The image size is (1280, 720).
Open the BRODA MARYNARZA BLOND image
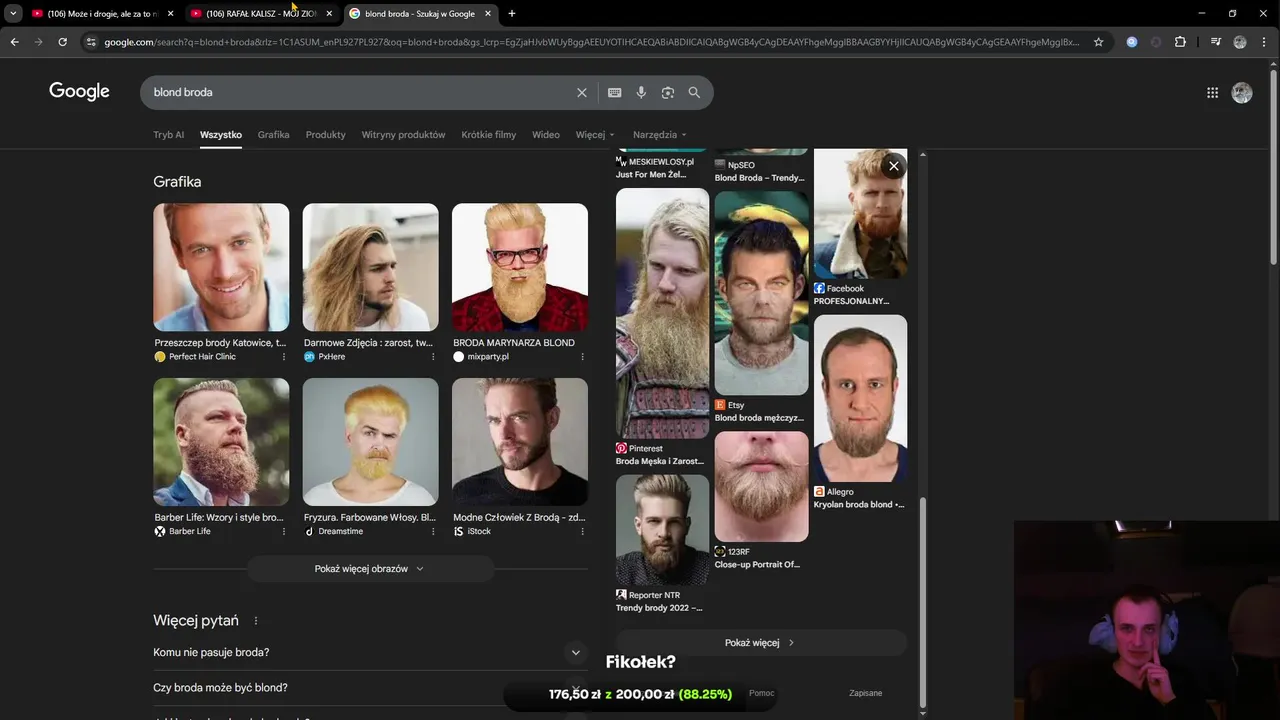(520, 267)
